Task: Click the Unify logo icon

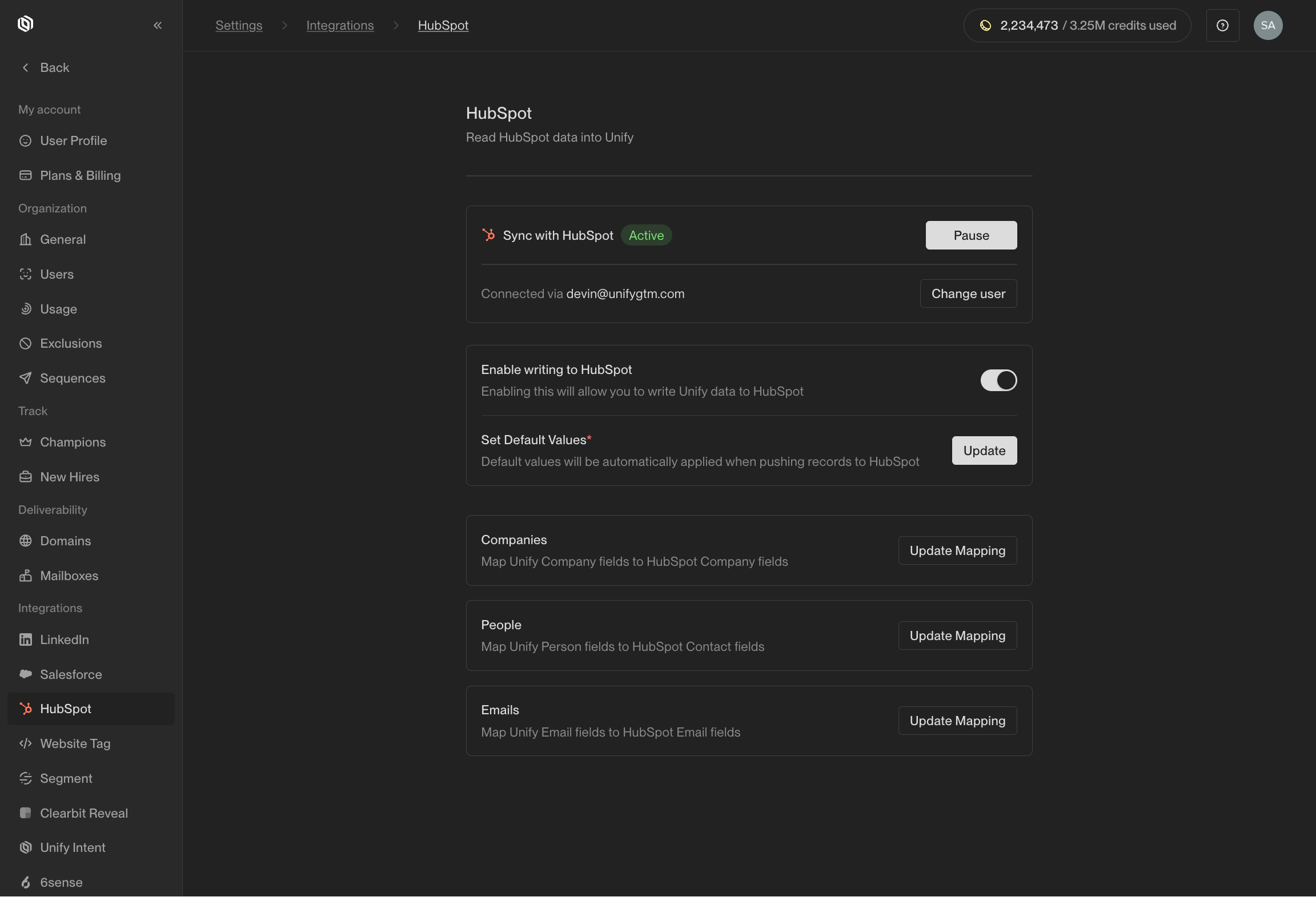Action: pyautogui.click(x=25, y=24)
